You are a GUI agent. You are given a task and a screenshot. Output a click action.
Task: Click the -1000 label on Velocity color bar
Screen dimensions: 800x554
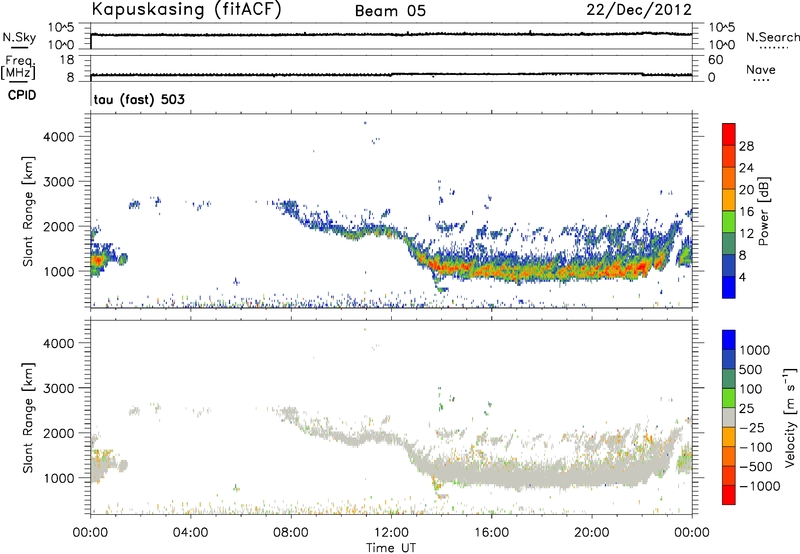point(759,486)
